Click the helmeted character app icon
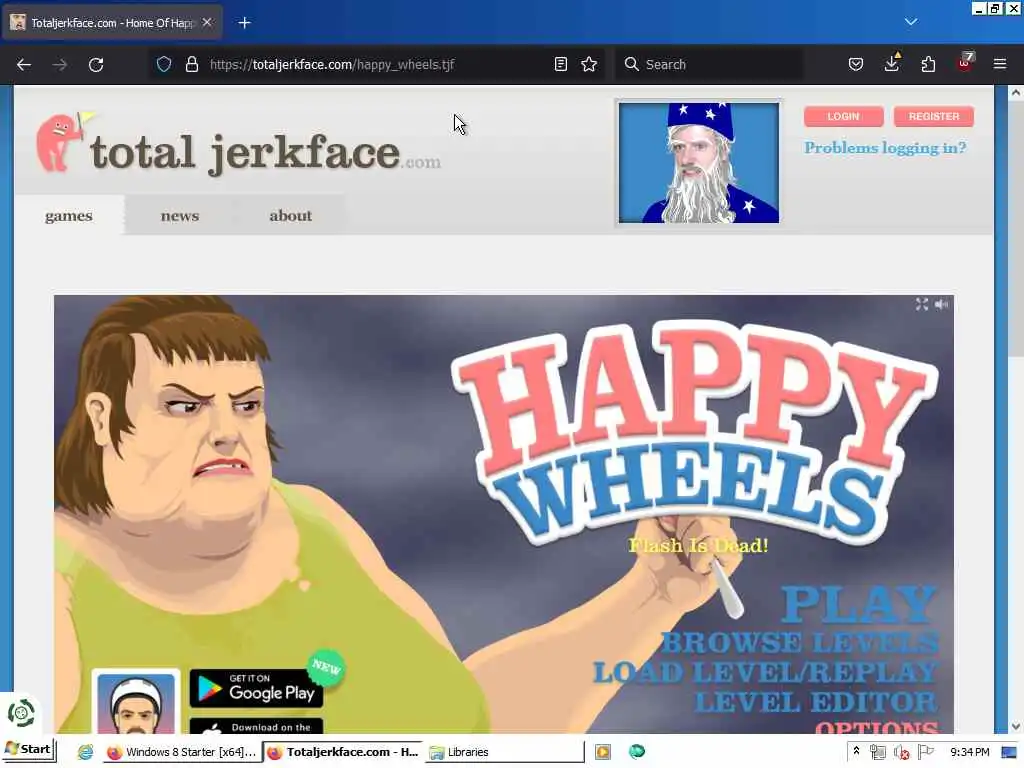 [136, 701]
